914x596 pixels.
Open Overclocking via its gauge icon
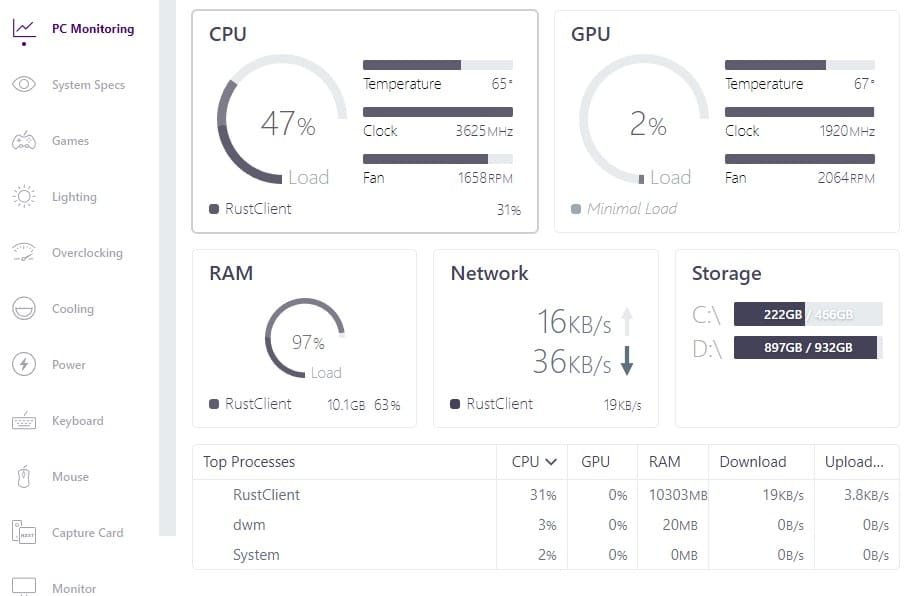[x=24, y=253]
